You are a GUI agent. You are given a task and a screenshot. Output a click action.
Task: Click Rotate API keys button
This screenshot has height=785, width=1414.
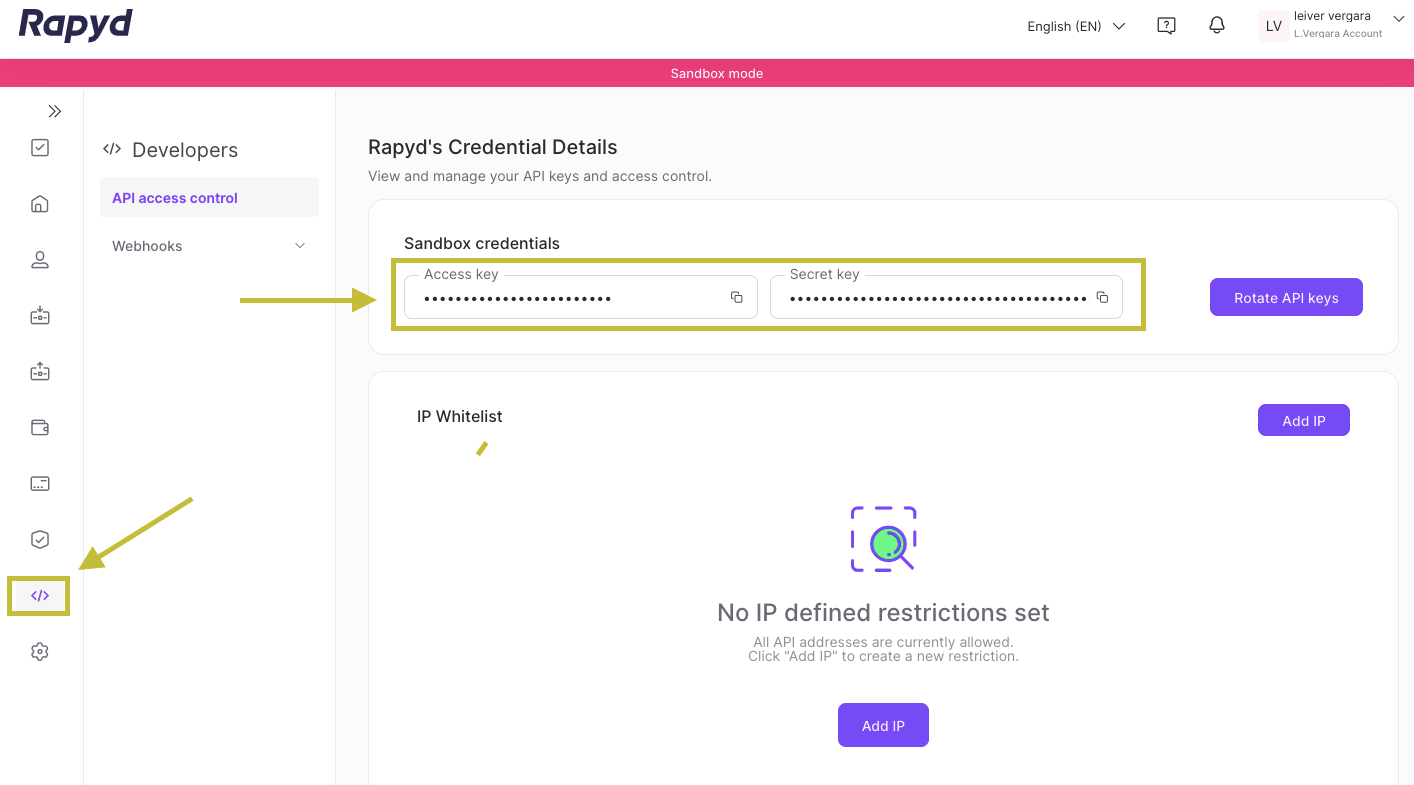1286,297
